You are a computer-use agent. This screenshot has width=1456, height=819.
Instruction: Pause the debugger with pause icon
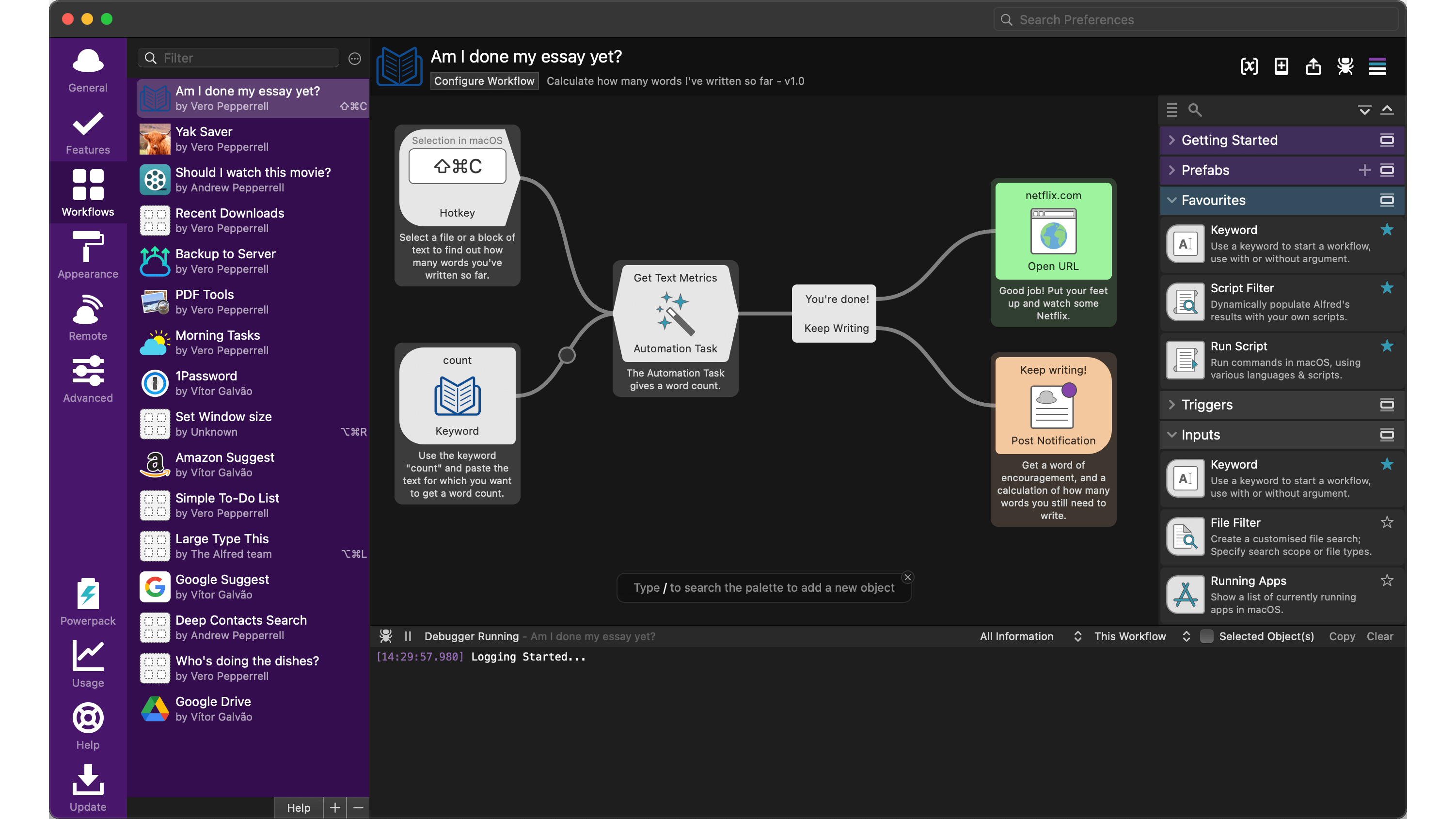(x=408, y=636)
